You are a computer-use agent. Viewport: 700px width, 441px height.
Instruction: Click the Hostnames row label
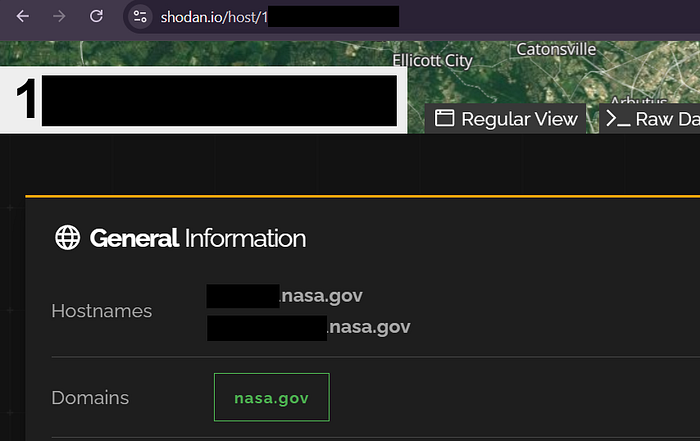point(102,311)
